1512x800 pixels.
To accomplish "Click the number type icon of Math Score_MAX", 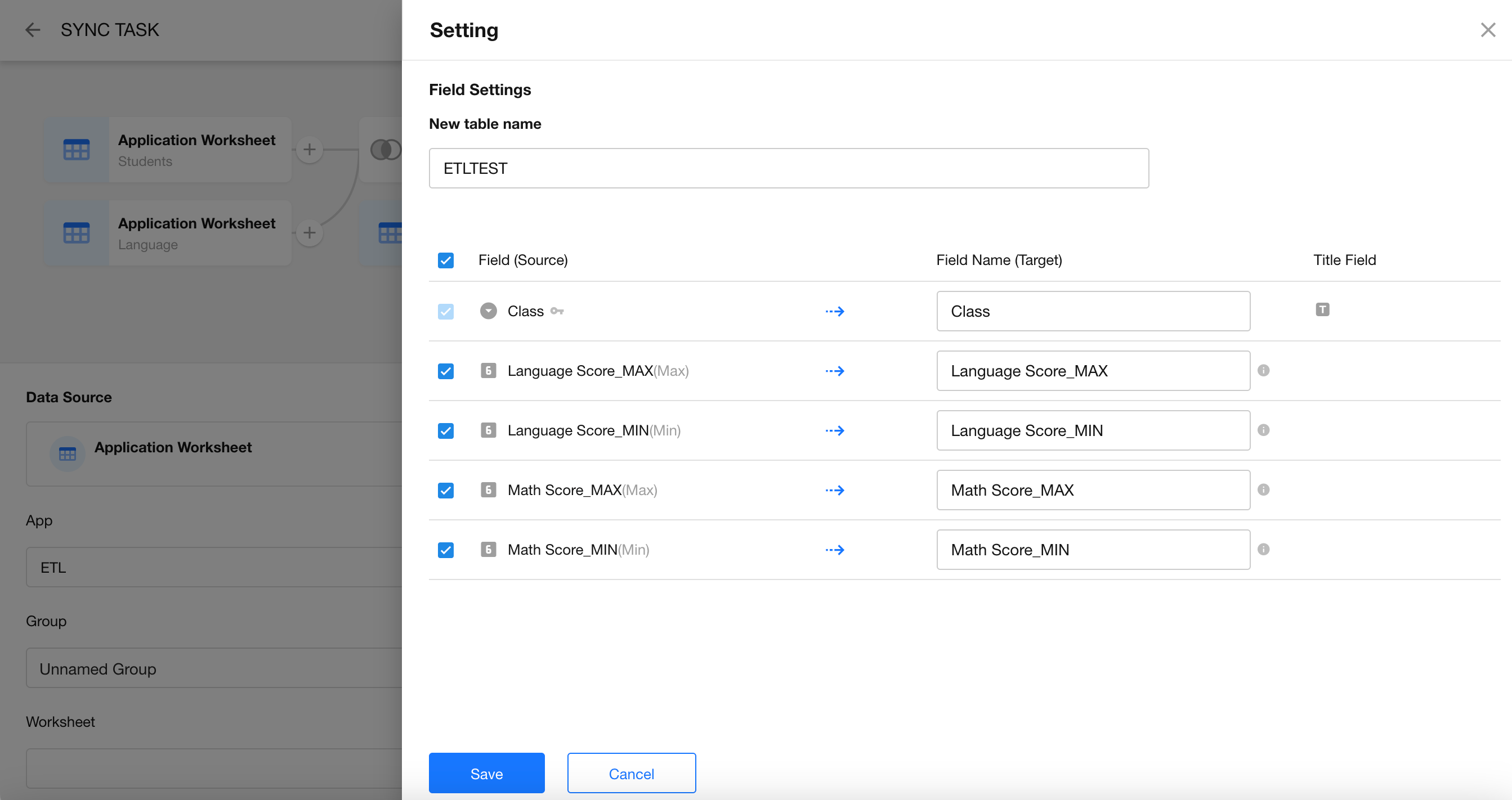I will 487,490.
